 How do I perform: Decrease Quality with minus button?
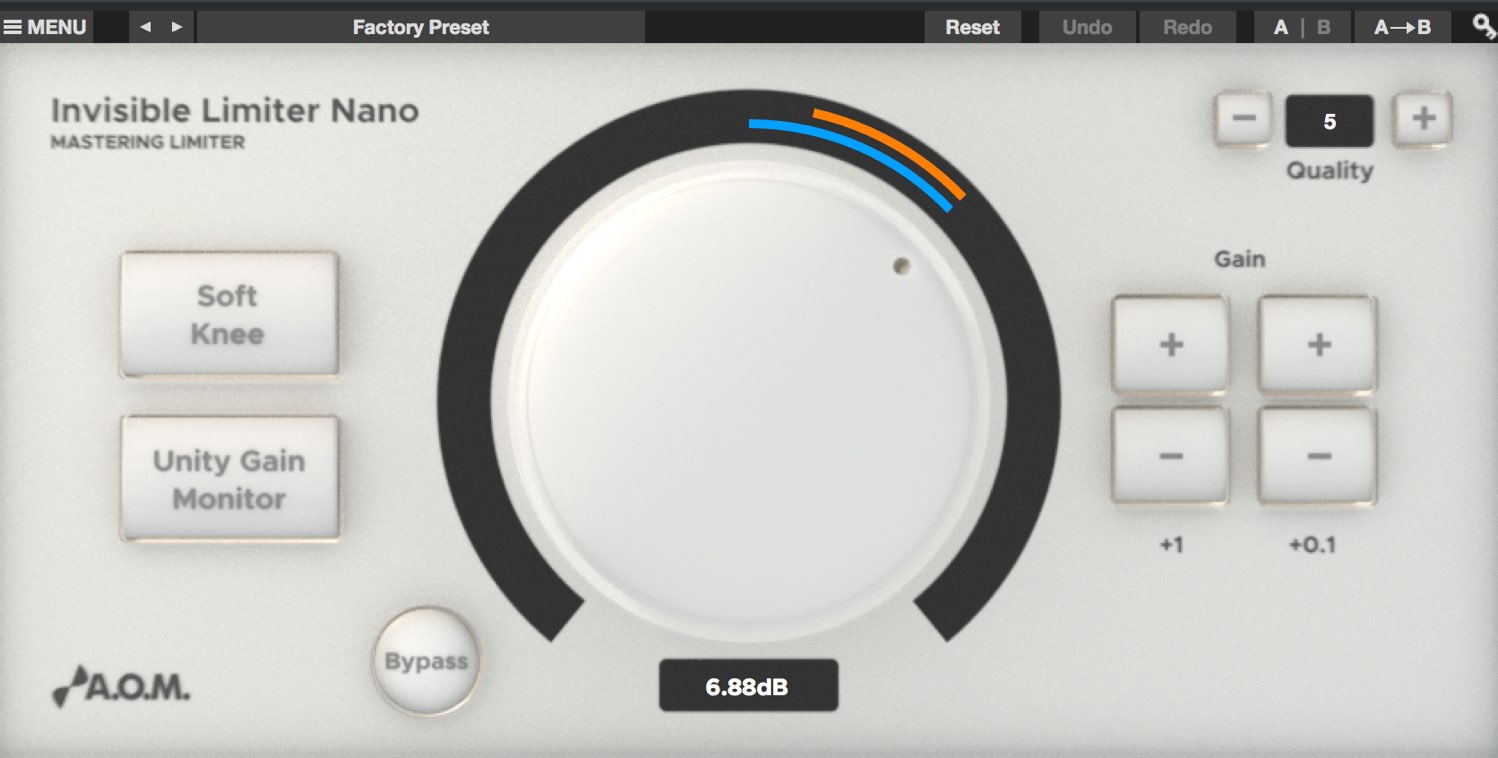click(1243, 119)
